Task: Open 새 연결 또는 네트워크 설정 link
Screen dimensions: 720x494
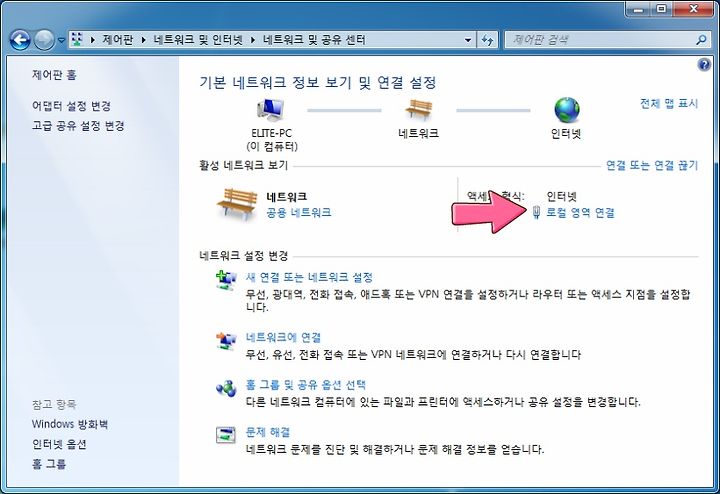Action: pyautogui.click(x=309, y=277)
